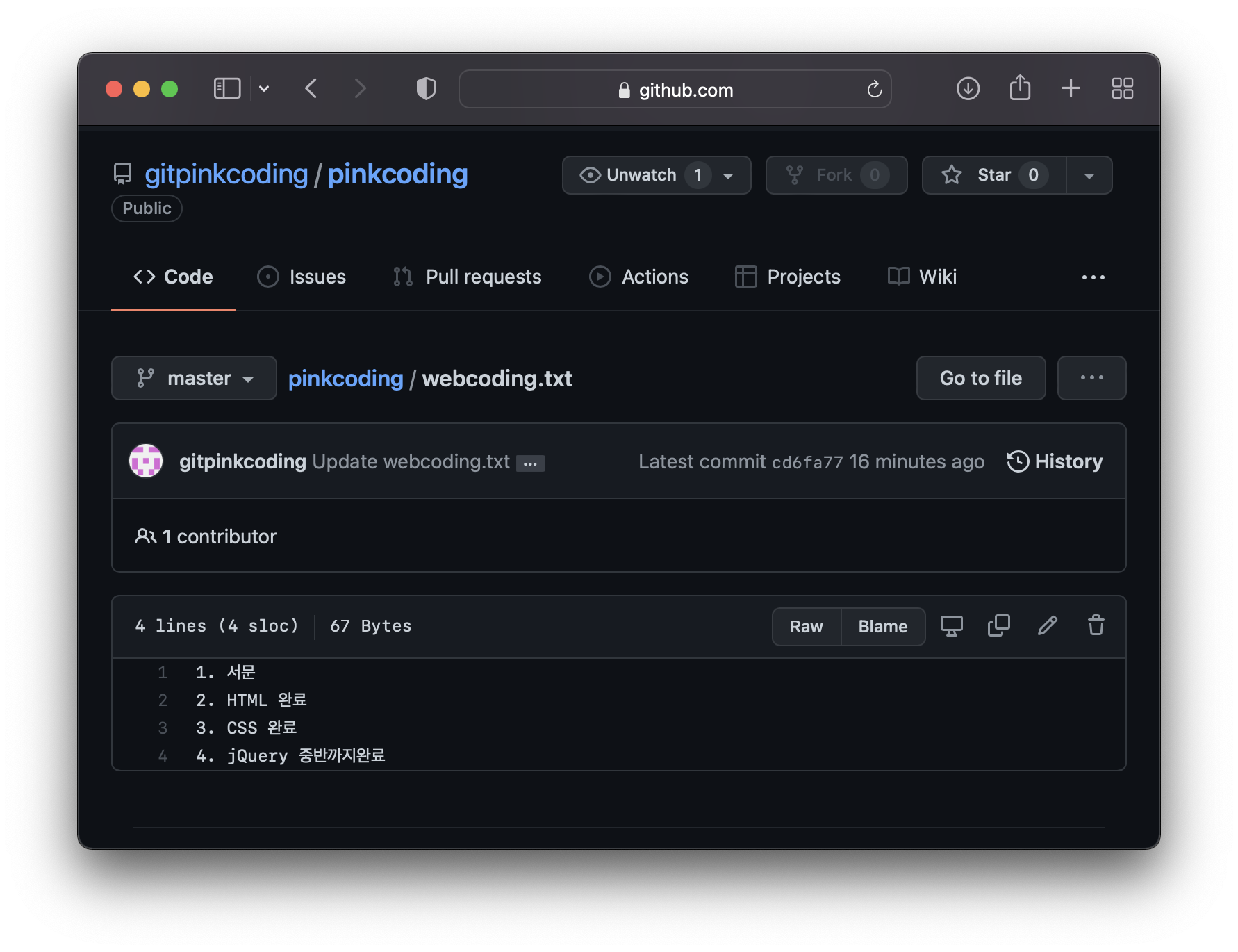Switch to the Pull requests tab

pos(467,277)
